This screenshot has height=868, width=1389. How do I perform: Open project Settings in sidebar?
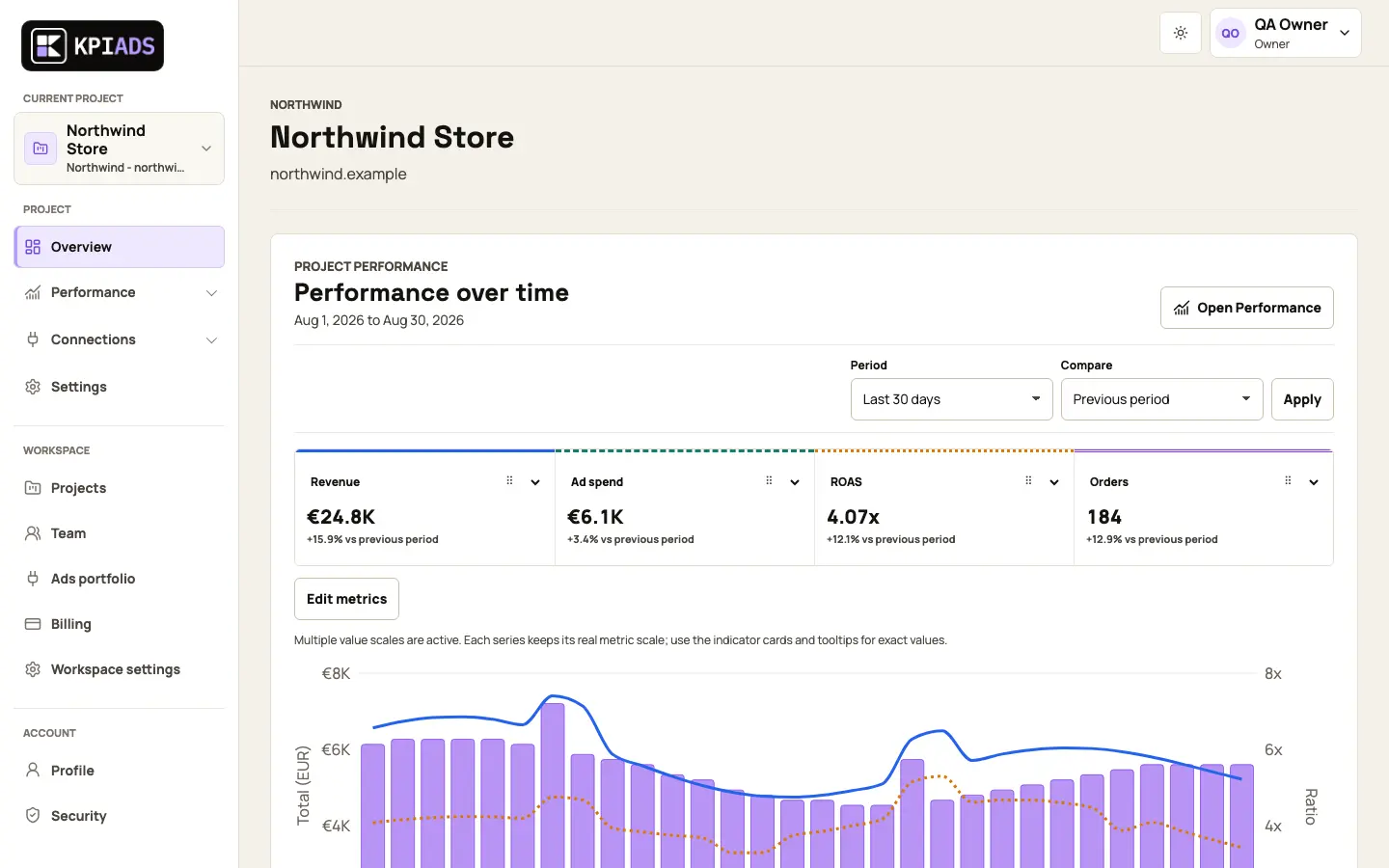point(120,387)
